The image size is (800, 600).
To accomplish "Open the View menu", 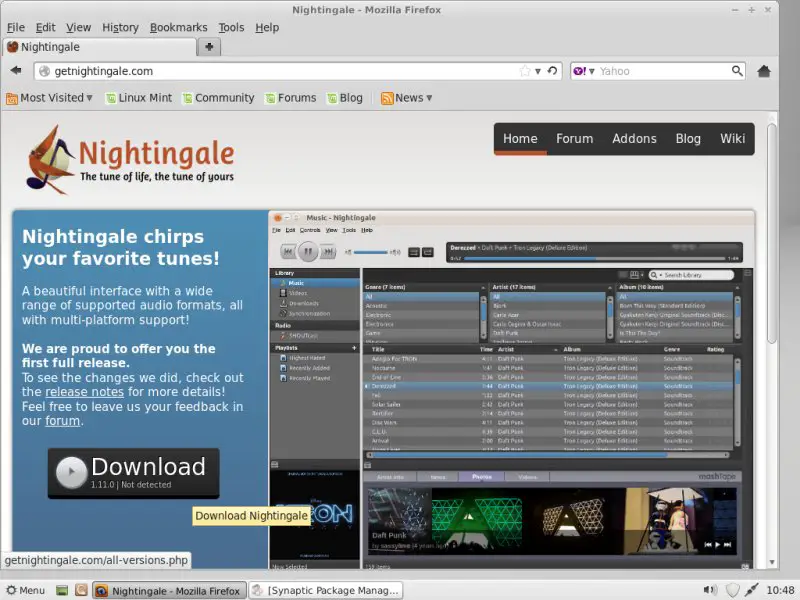I will (78, 28).
